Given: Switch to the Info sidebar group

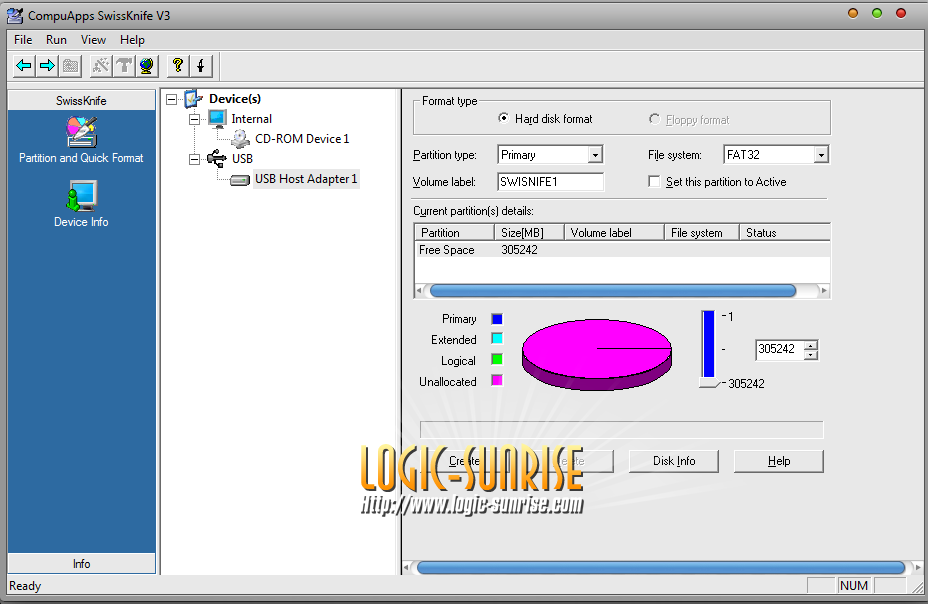Looking at the screenshot, I should pos(82,563).
